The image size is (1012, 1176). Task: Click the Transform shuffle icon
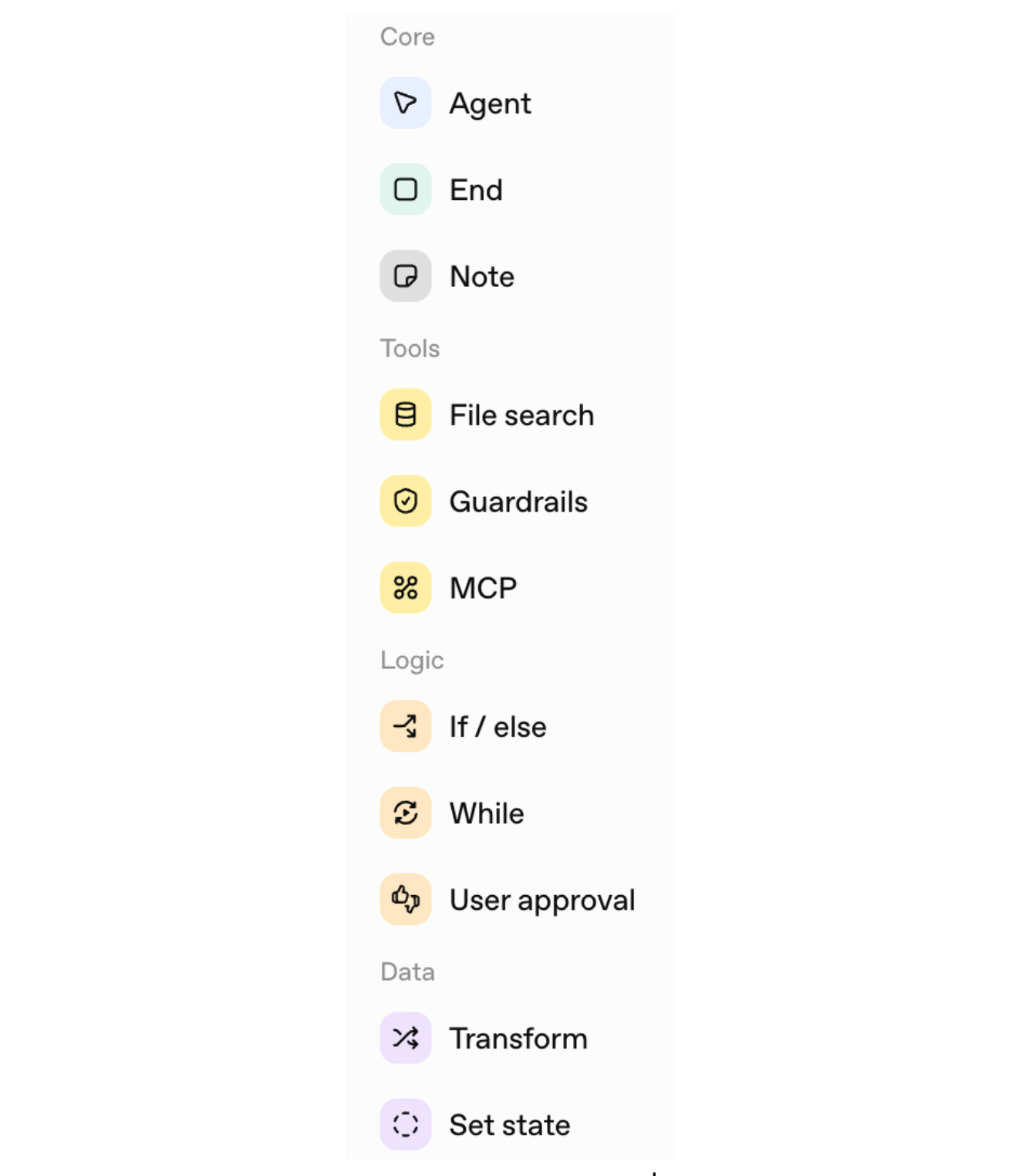point(405,1038)
